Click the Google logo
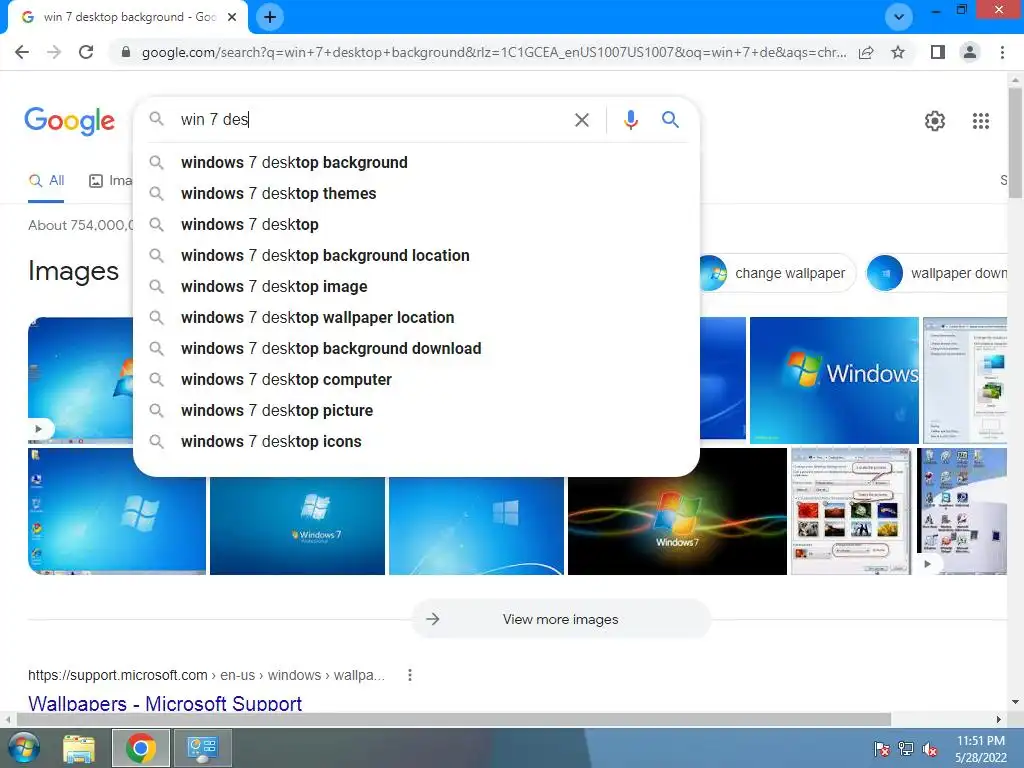 [70, 121]
